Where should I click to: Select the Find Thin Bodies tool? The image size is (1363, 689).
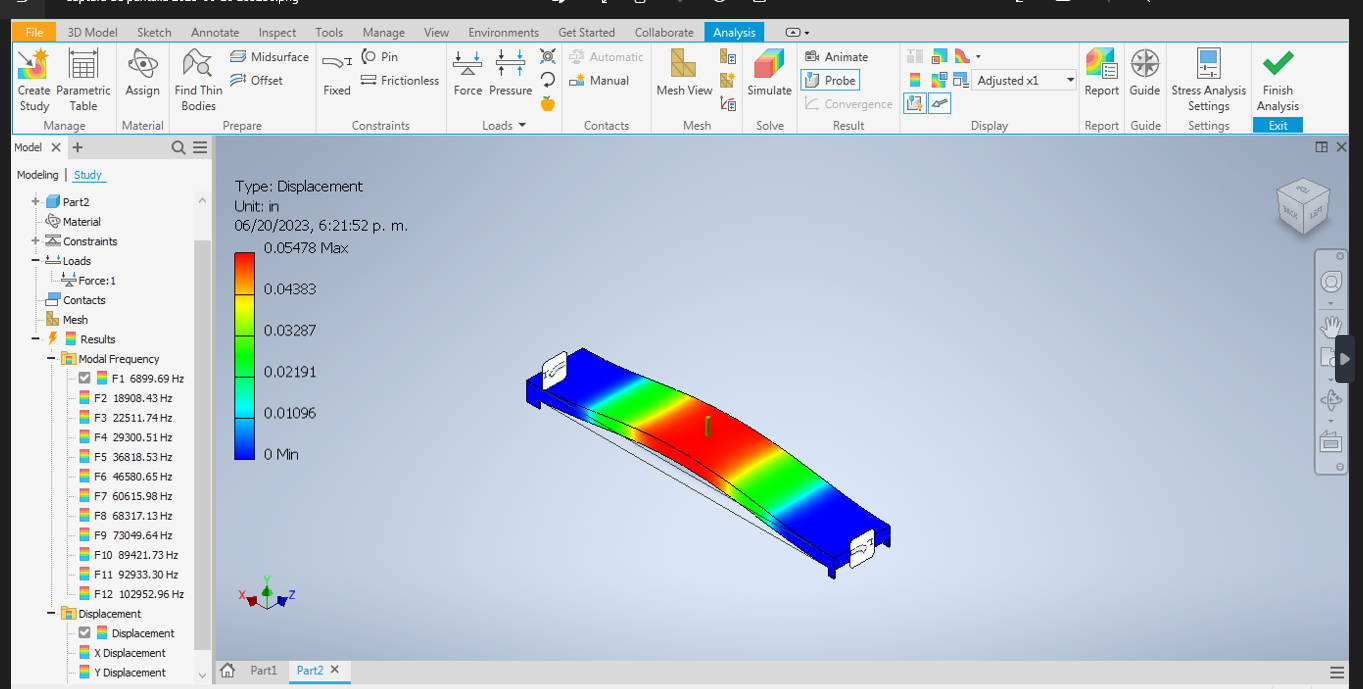(197, 80)
